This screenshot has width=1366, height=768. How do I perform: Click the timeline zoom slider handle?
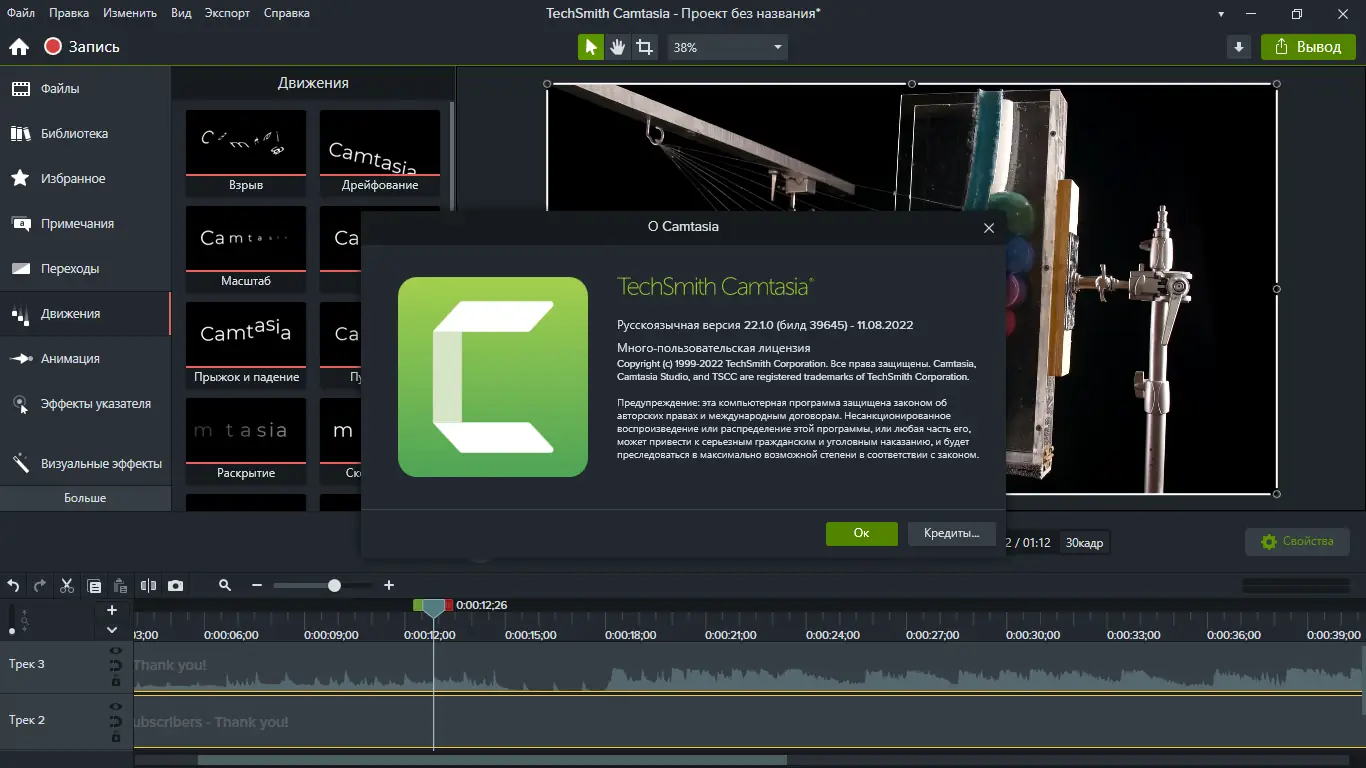pyautogui.click(x=334, y=586)
